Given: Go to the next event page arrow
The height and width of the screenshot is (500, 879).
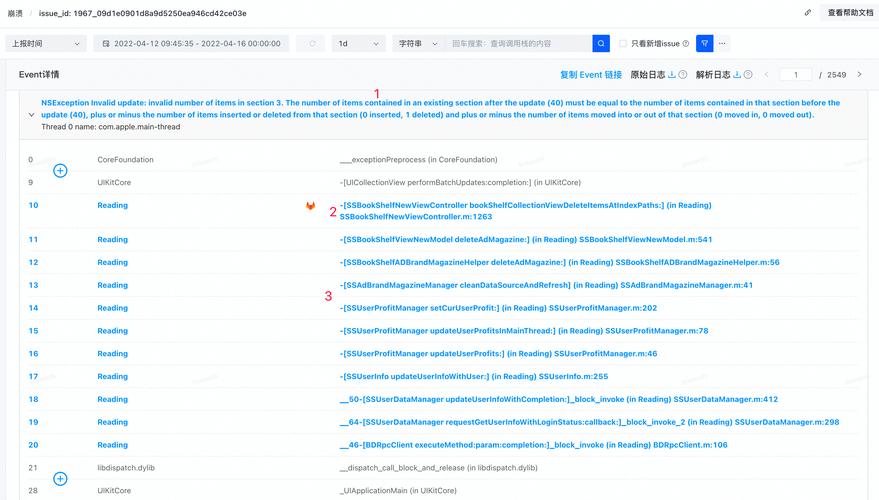Looking at the screenshot, I should (859, 75).
